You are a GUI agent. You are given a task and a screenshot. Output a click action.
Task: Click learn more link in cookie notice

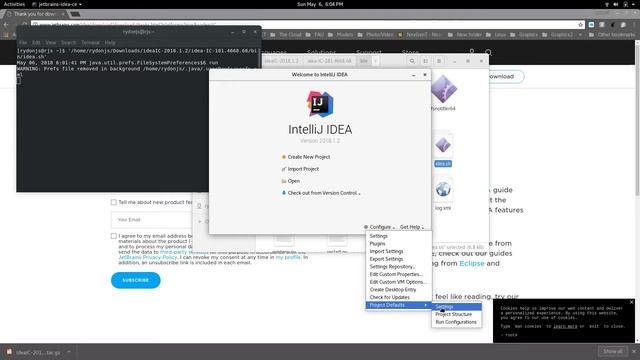(x=565, y=326)
